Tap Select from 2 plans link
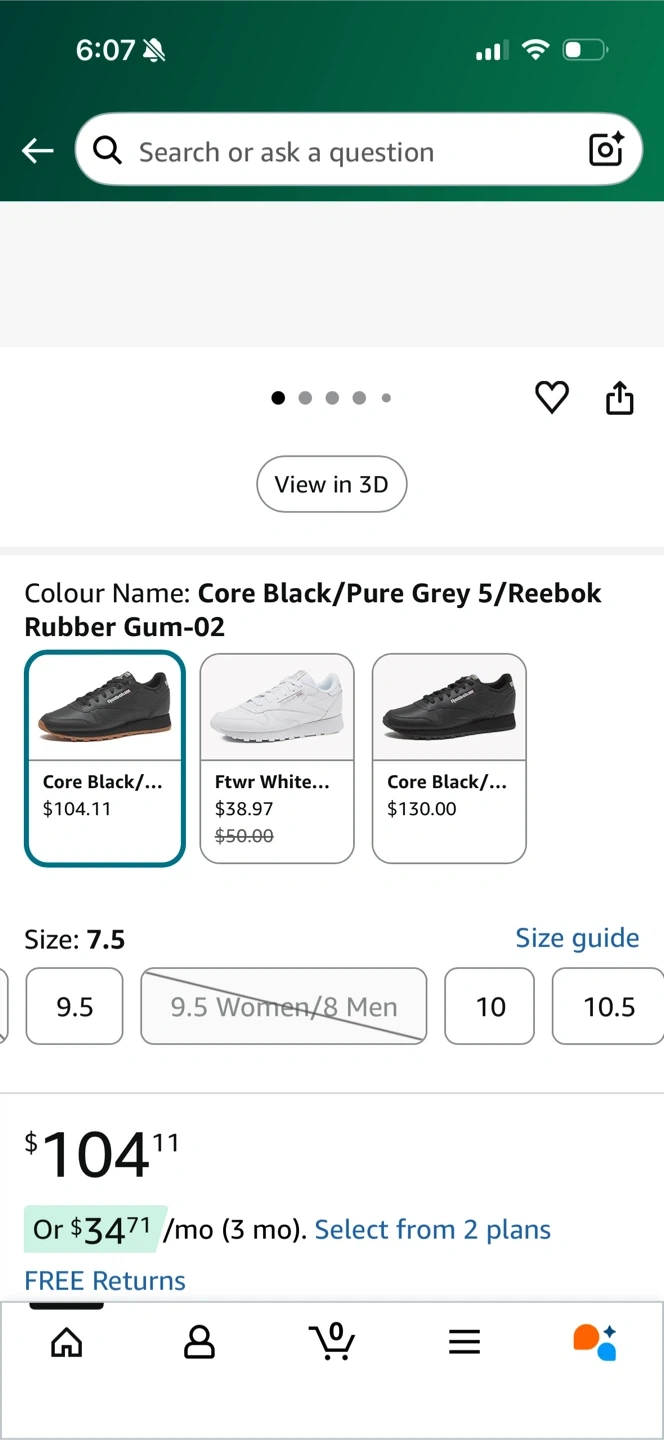 (x=432, y=1229)
